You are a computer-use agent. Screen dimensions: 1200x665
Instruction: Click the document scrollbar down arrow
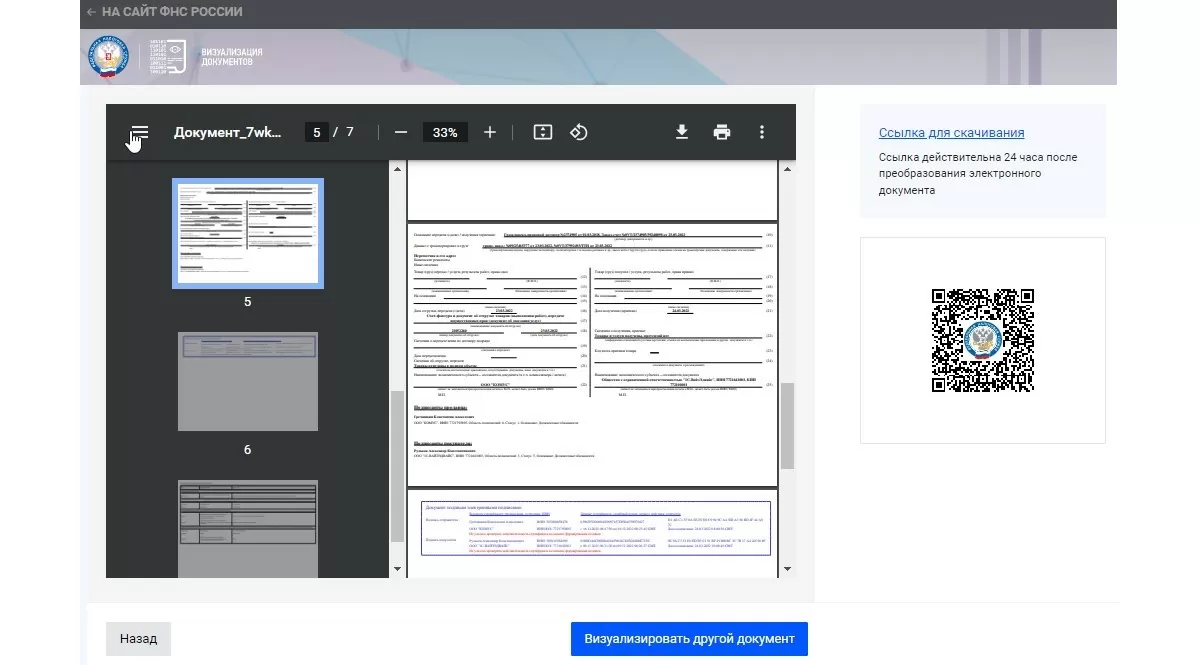[x=787, y=569]
